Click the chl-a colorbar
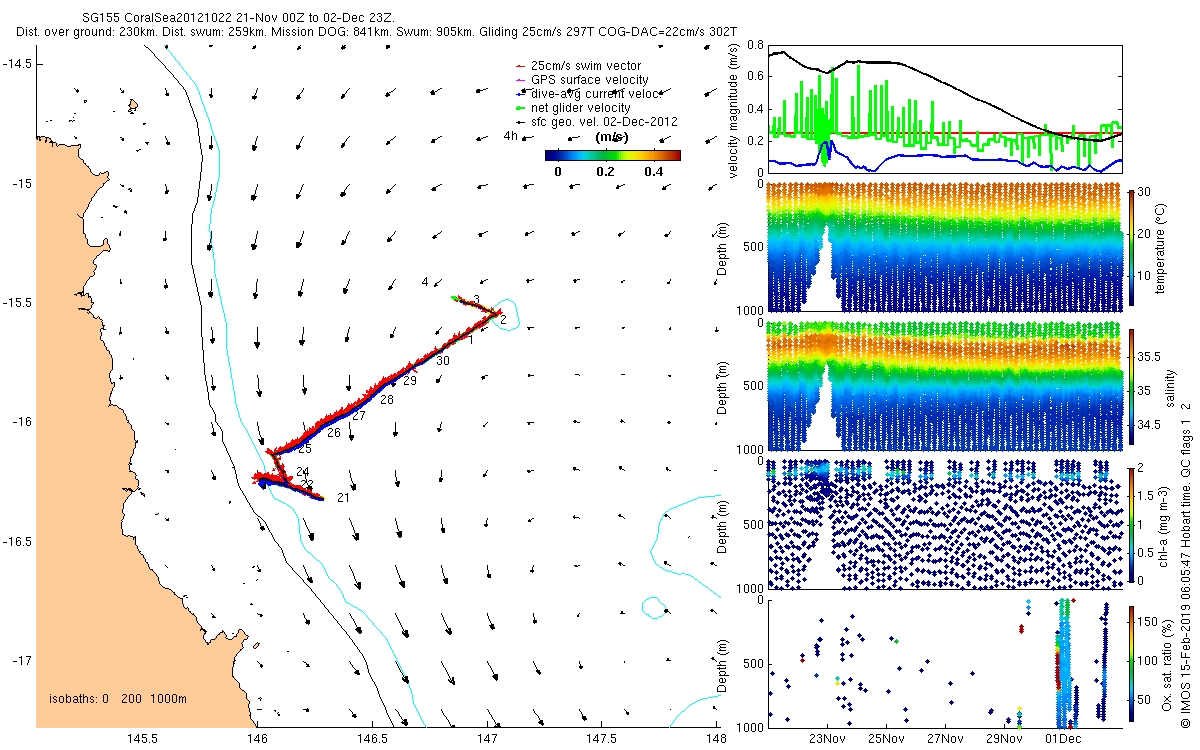 (1132, 524)
